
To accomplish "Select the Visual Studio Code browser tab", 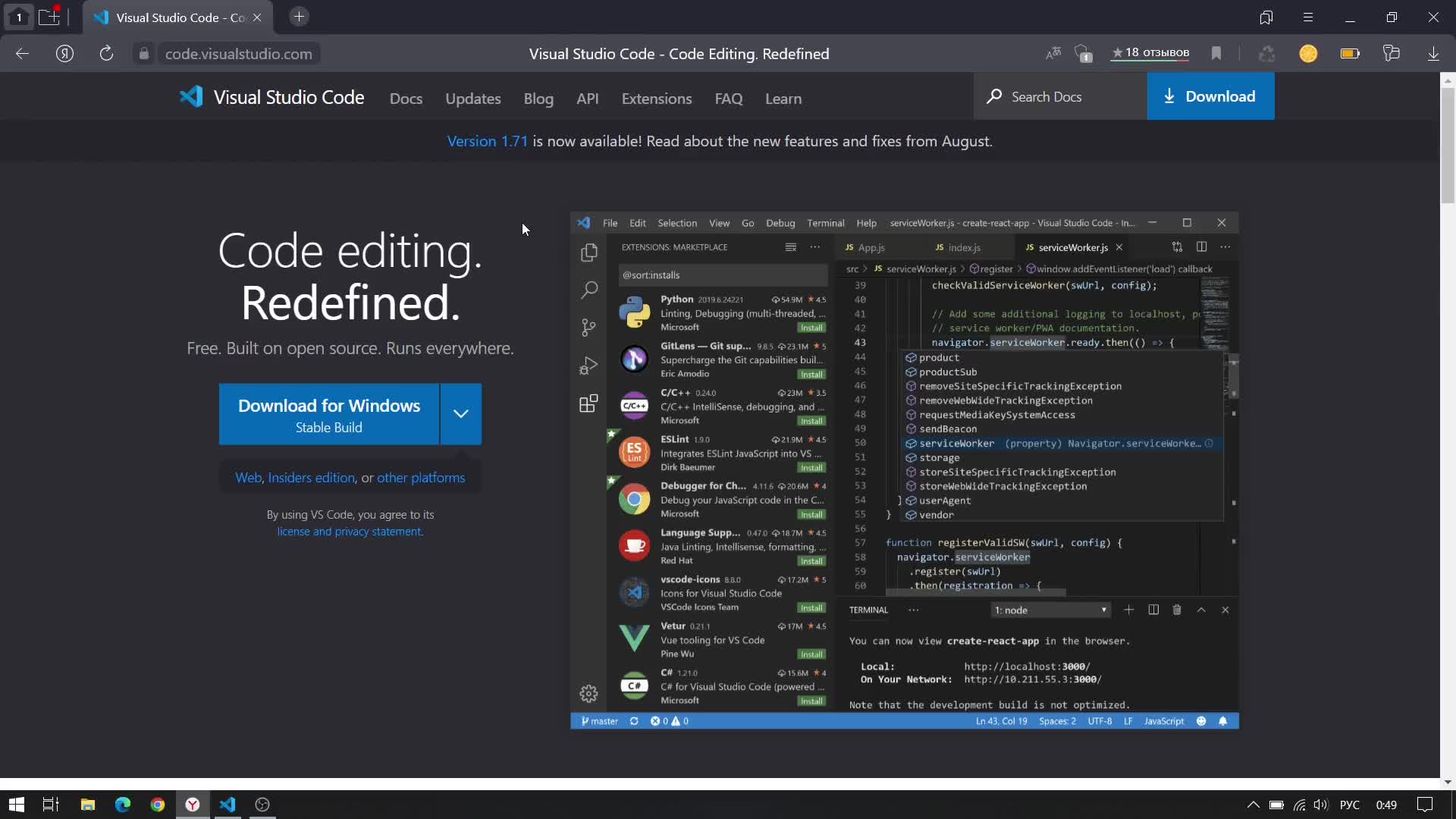I will 178,17.
